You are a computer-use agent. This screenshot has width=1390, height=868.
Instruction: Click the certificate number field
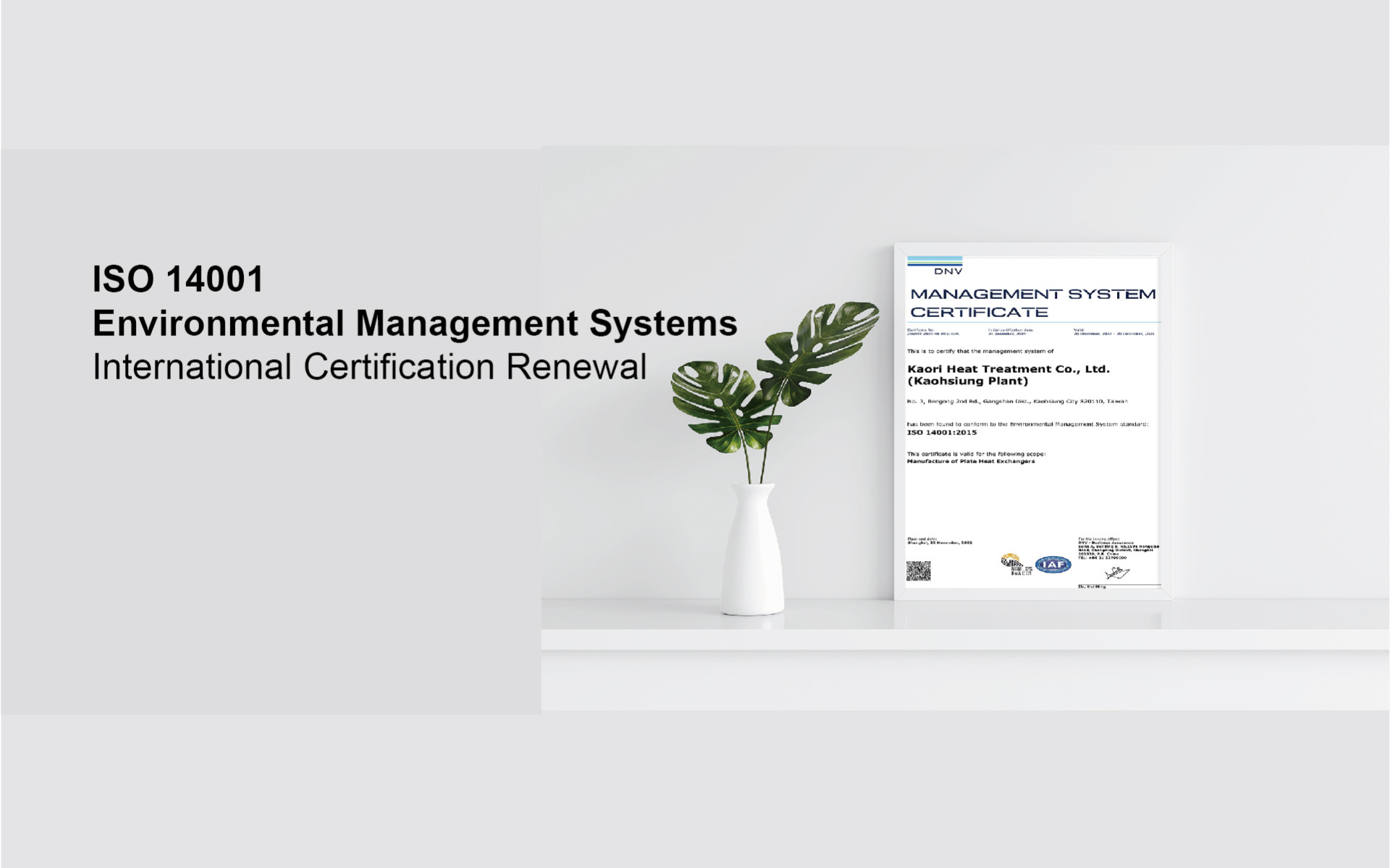coord(932,332)
